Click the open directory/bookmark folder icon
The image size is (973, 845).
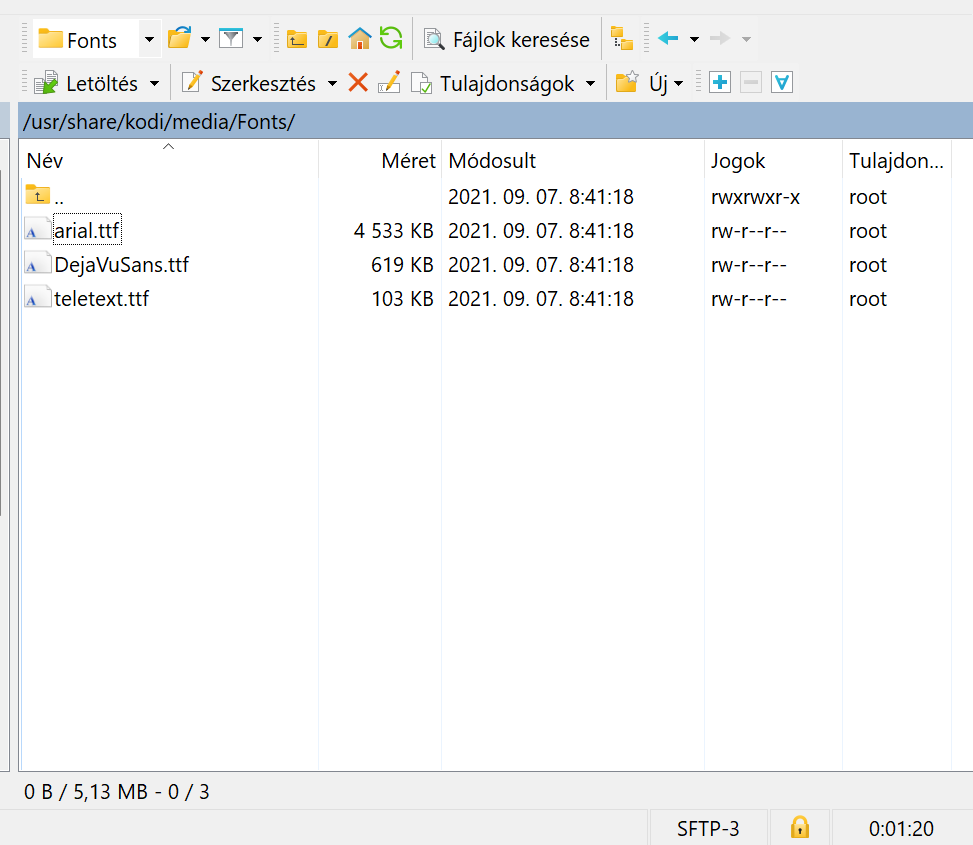[x=180, y=38]
